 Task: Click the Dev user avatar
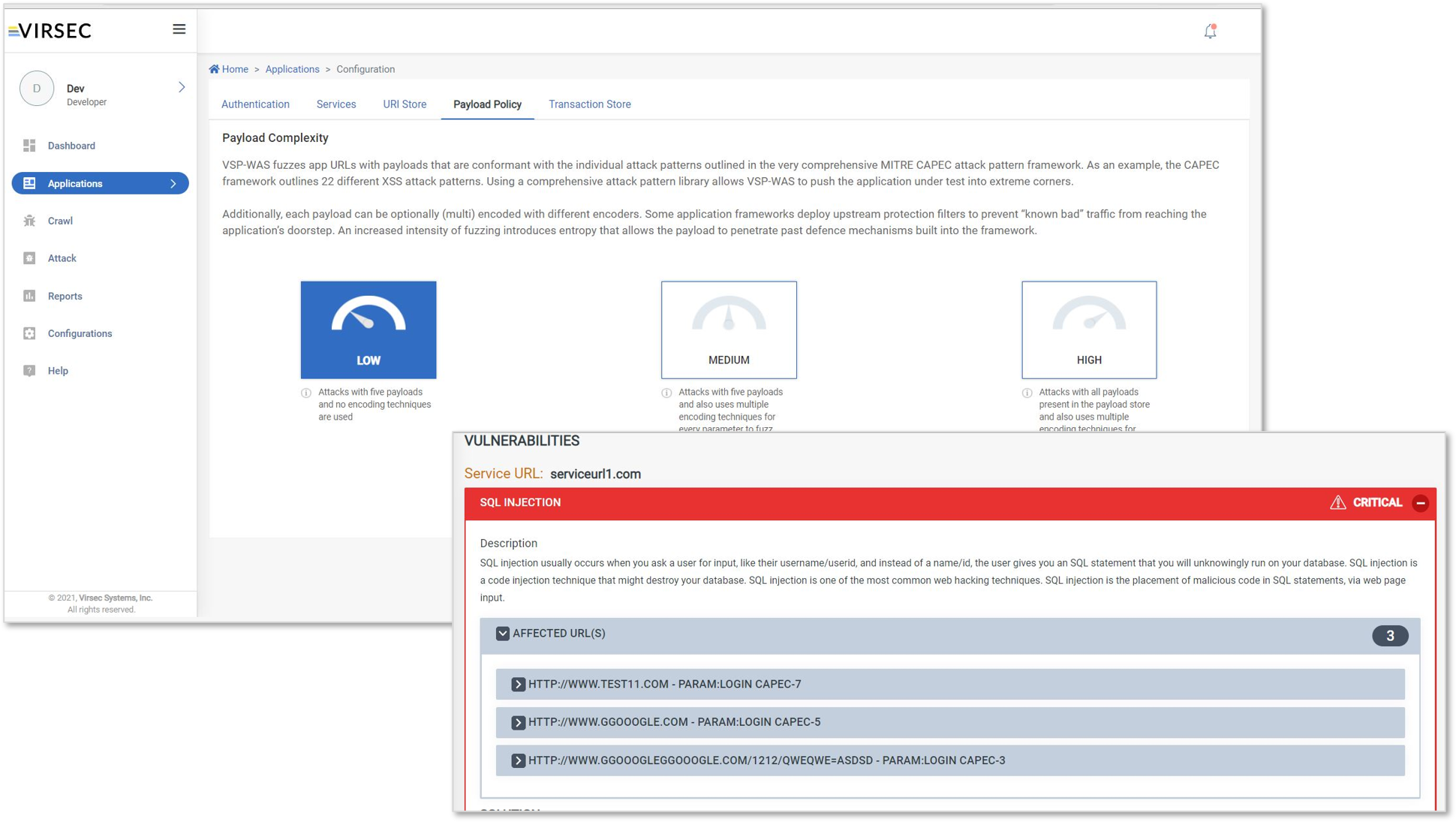(x=37, y=89)
